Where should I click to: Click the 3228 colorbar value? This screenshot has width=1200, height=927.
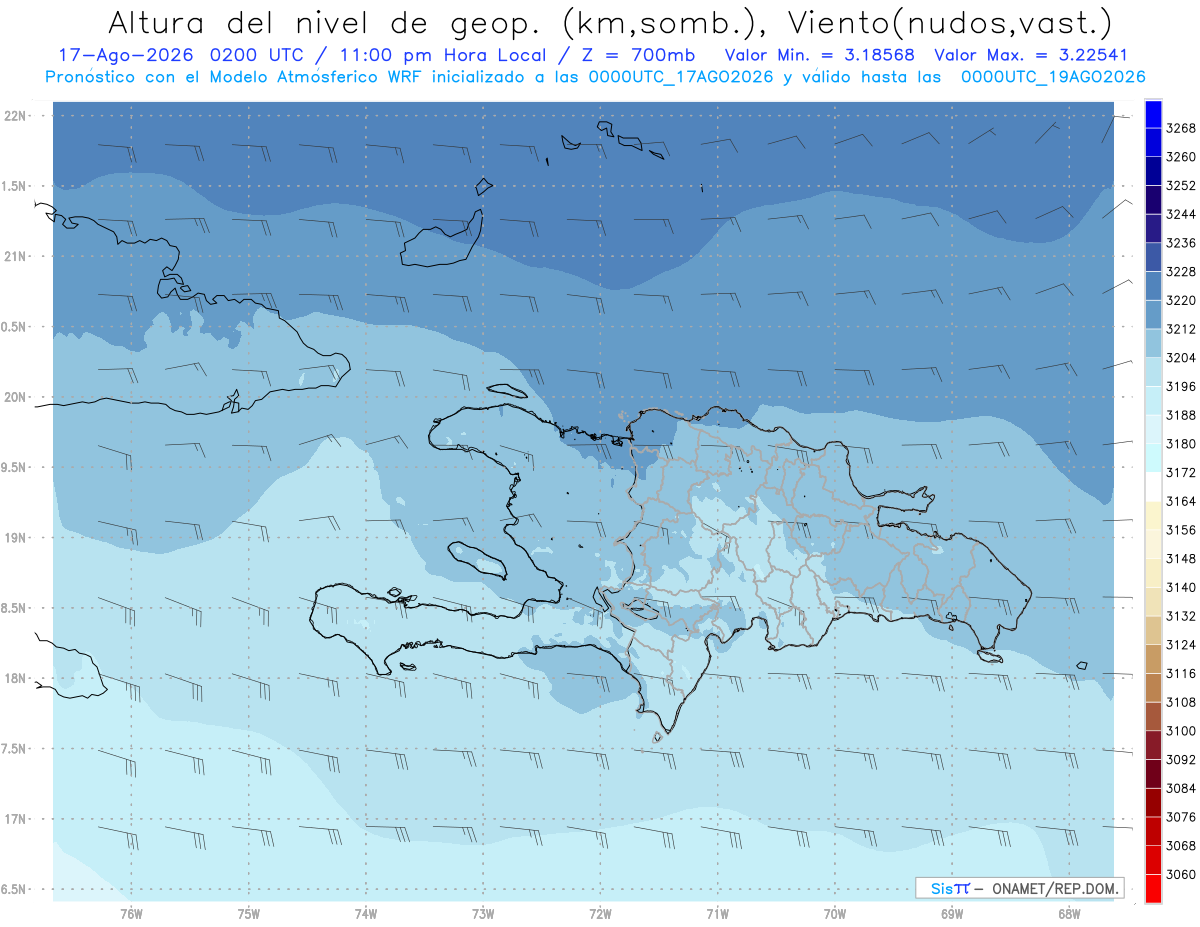(x=1181, y=271)
